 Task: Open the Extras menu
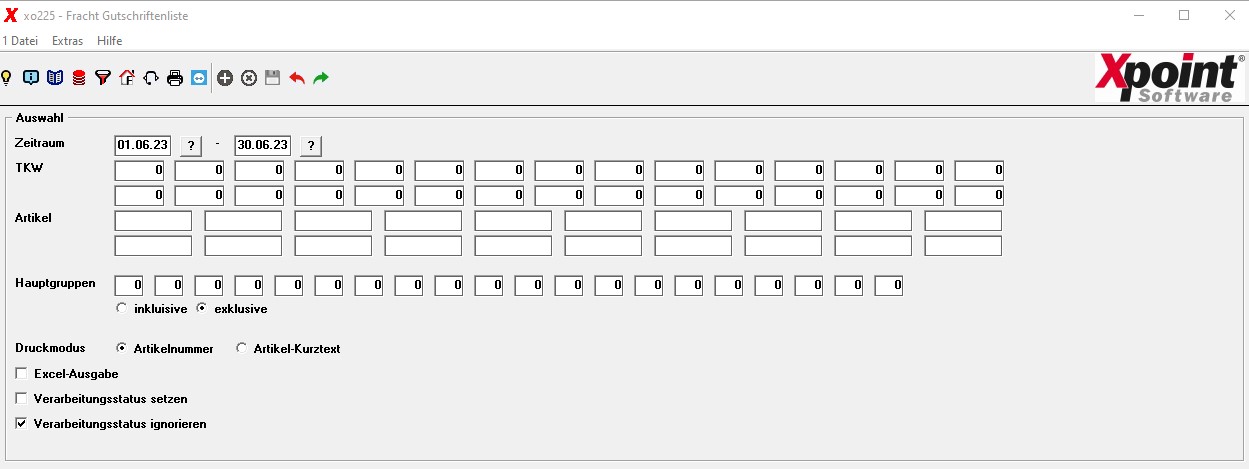[67, 41]
